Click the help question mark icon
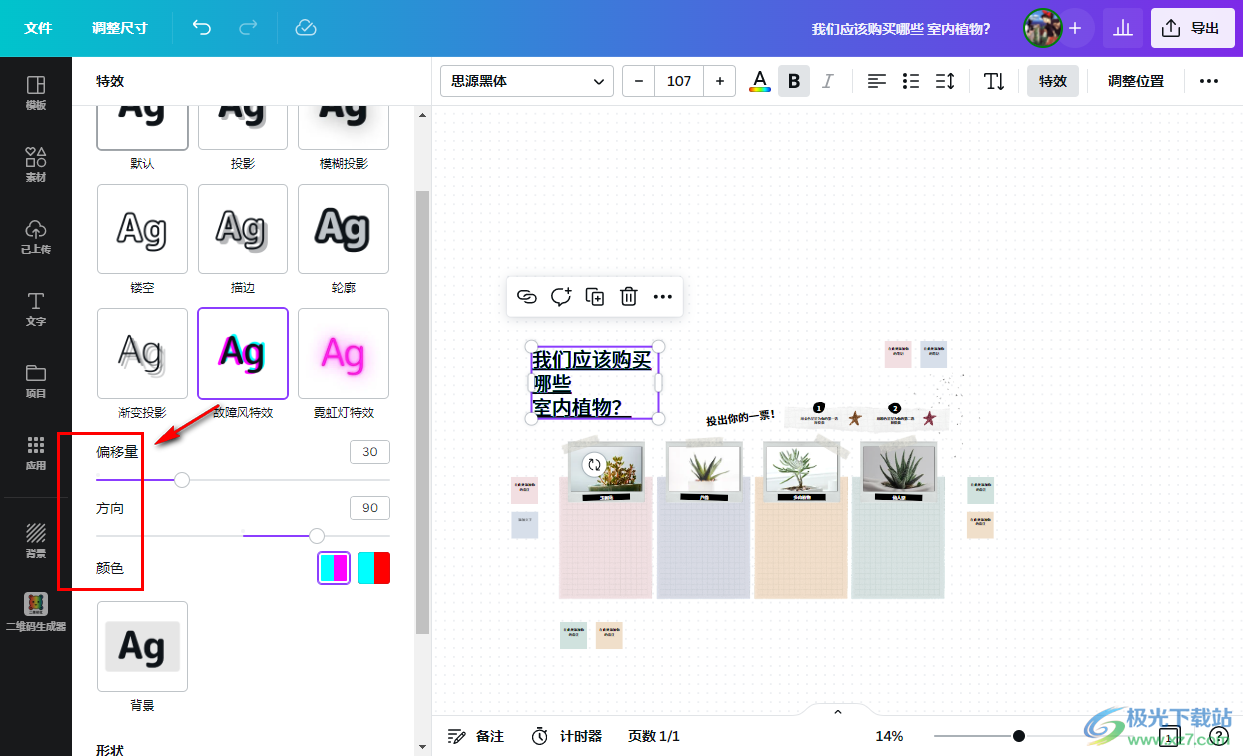Screen dimensions: 1243x756 click(1218, 736)
